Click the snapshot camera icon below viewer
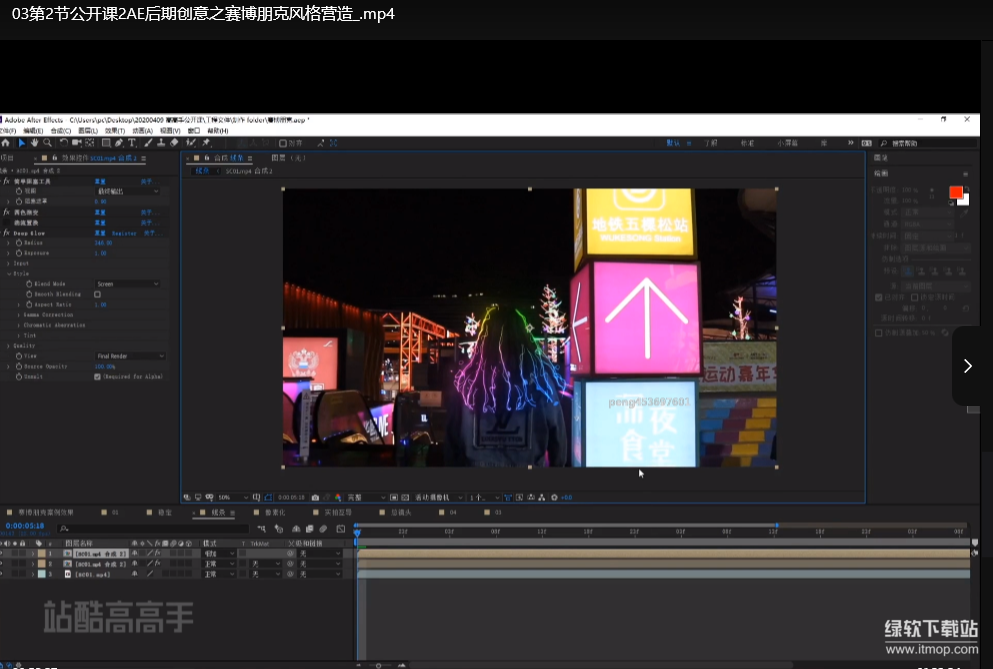This screenshot has width=993, height=669. pyautogui.click(x=315, y=497)
